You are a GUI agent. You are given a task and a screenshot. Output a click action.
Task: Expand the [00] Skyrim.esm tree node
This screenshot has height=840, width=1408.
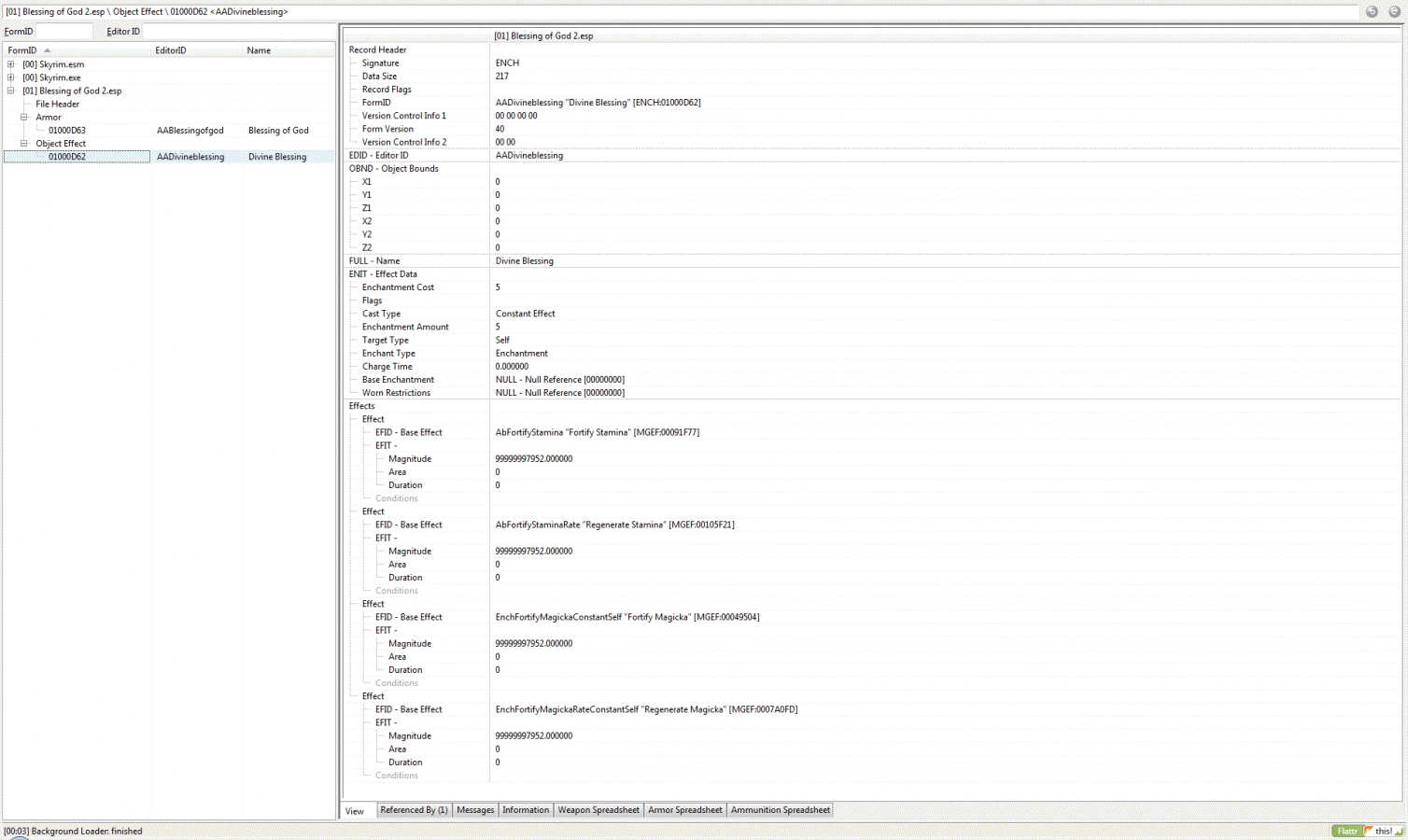point(11,64)
